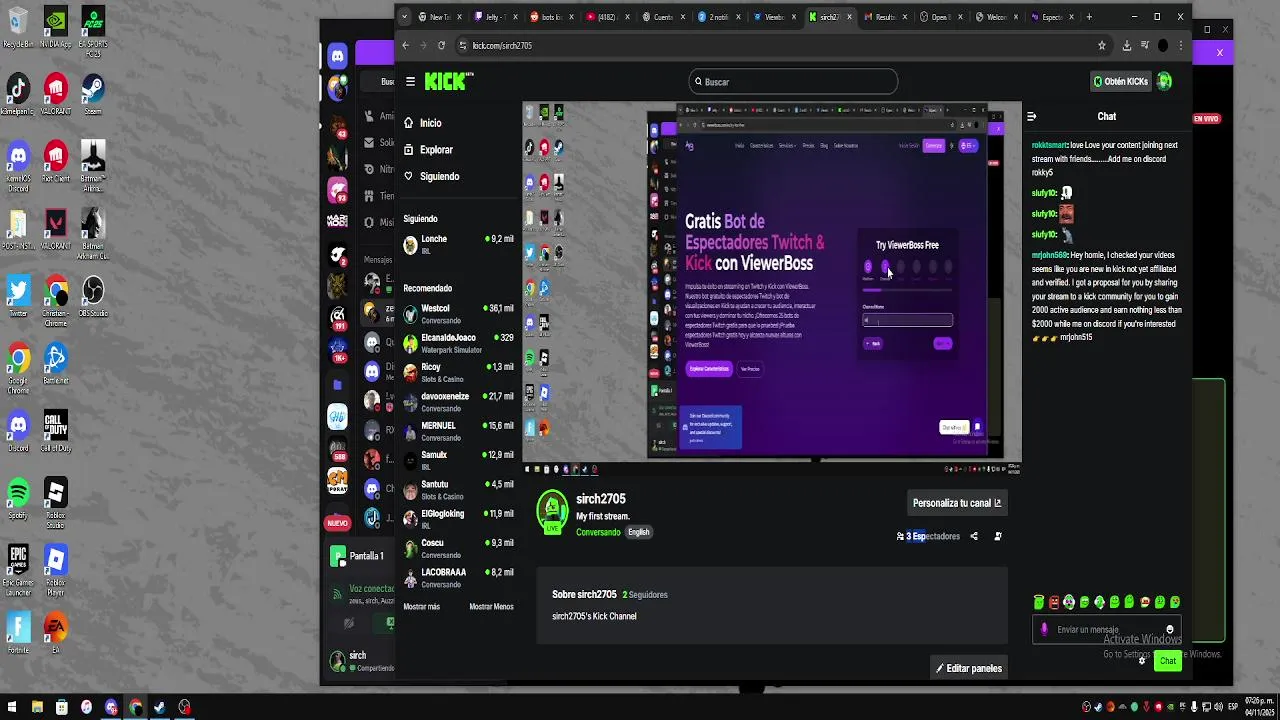
Task: Open Steam desktop shortcut
Action: tap(93, 95)
